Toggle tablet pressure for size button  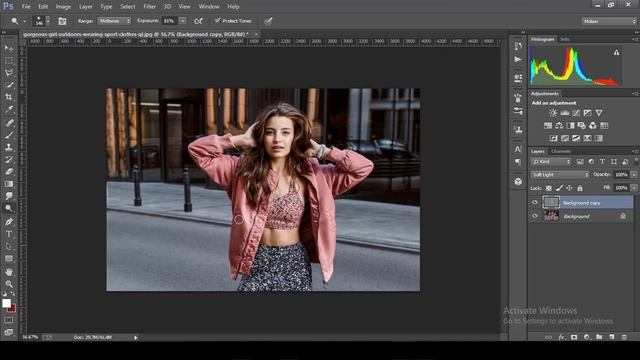pos(268,21)
